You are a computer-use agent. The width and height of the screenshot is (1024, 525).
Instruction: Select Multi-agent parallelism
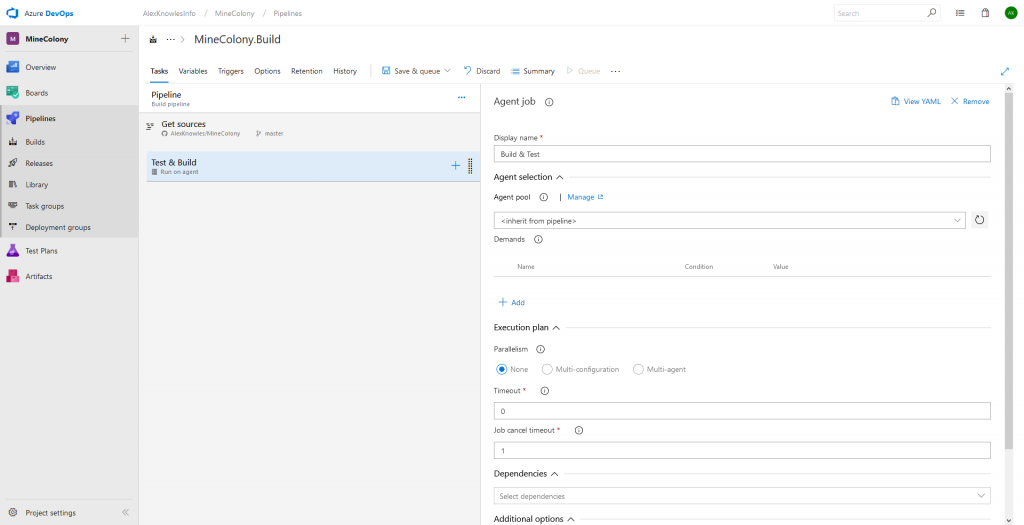point(638,369)
